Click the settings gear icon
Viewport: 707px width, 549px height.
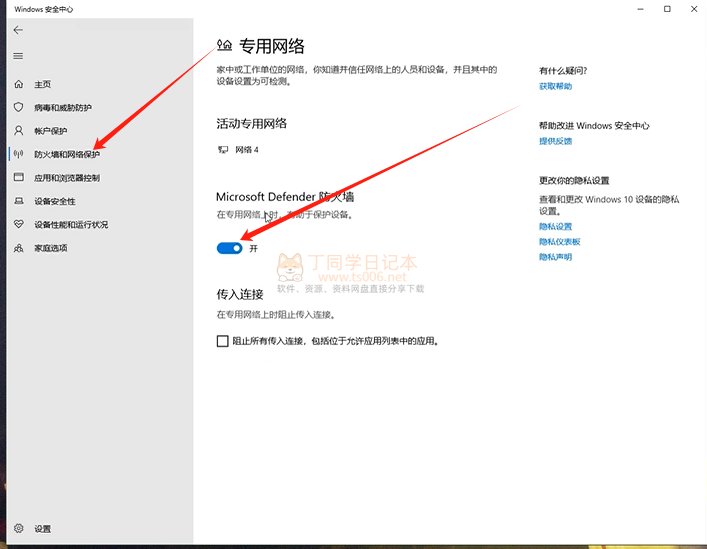(18, 528)
